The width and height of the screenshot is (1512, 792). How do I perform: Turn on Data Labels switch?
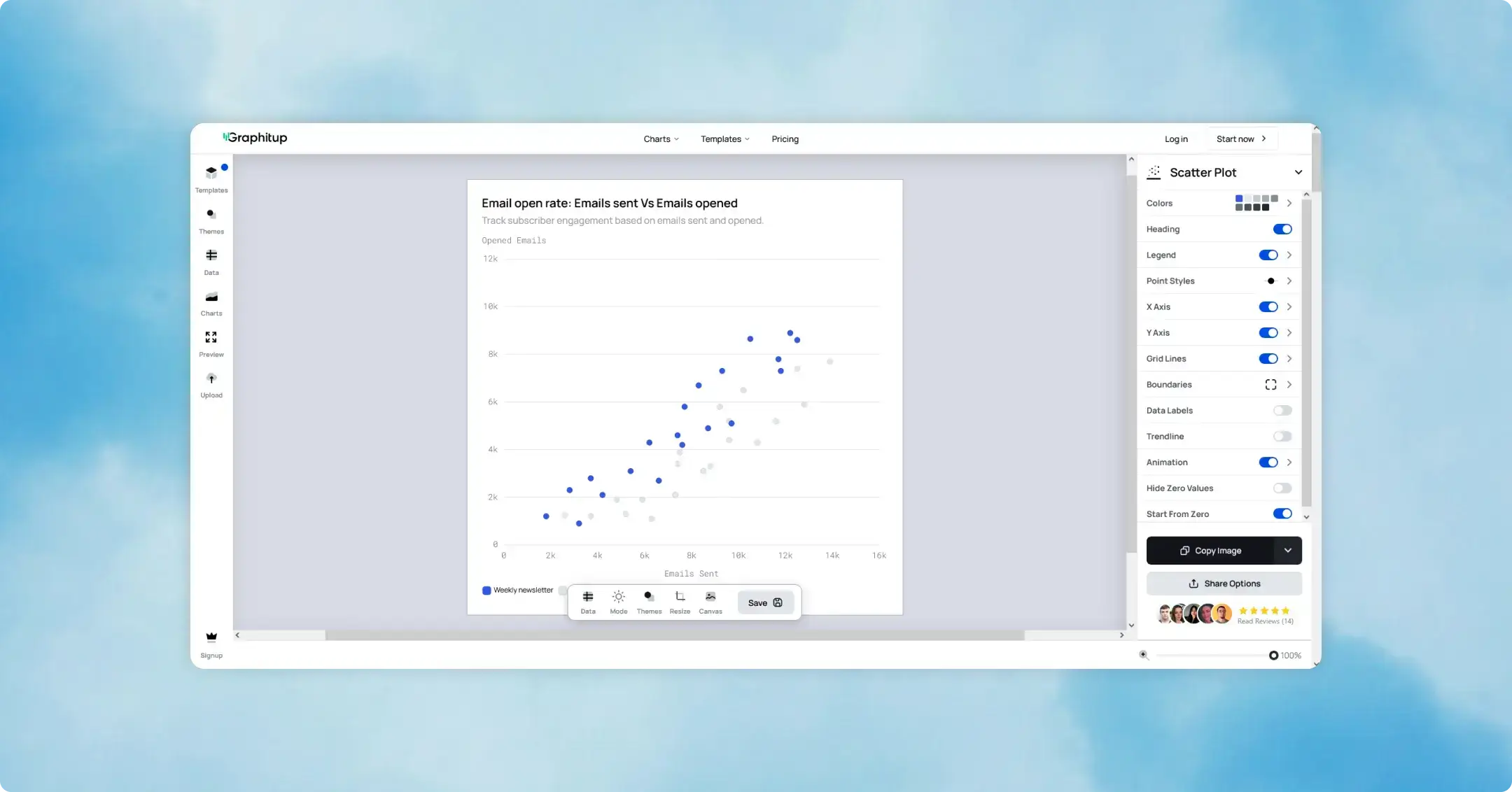click(1282, 411)
